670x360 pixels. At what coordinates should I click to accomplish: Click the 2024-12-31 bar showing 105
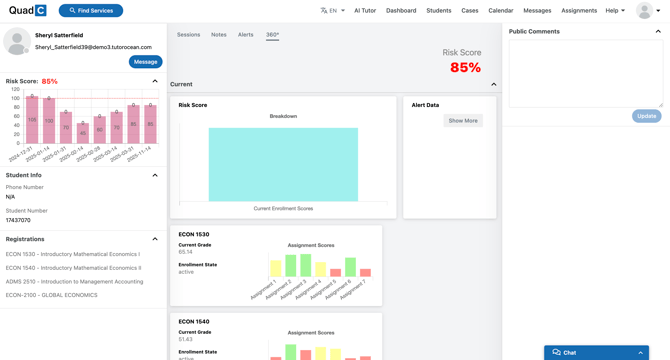pos(32,120)
